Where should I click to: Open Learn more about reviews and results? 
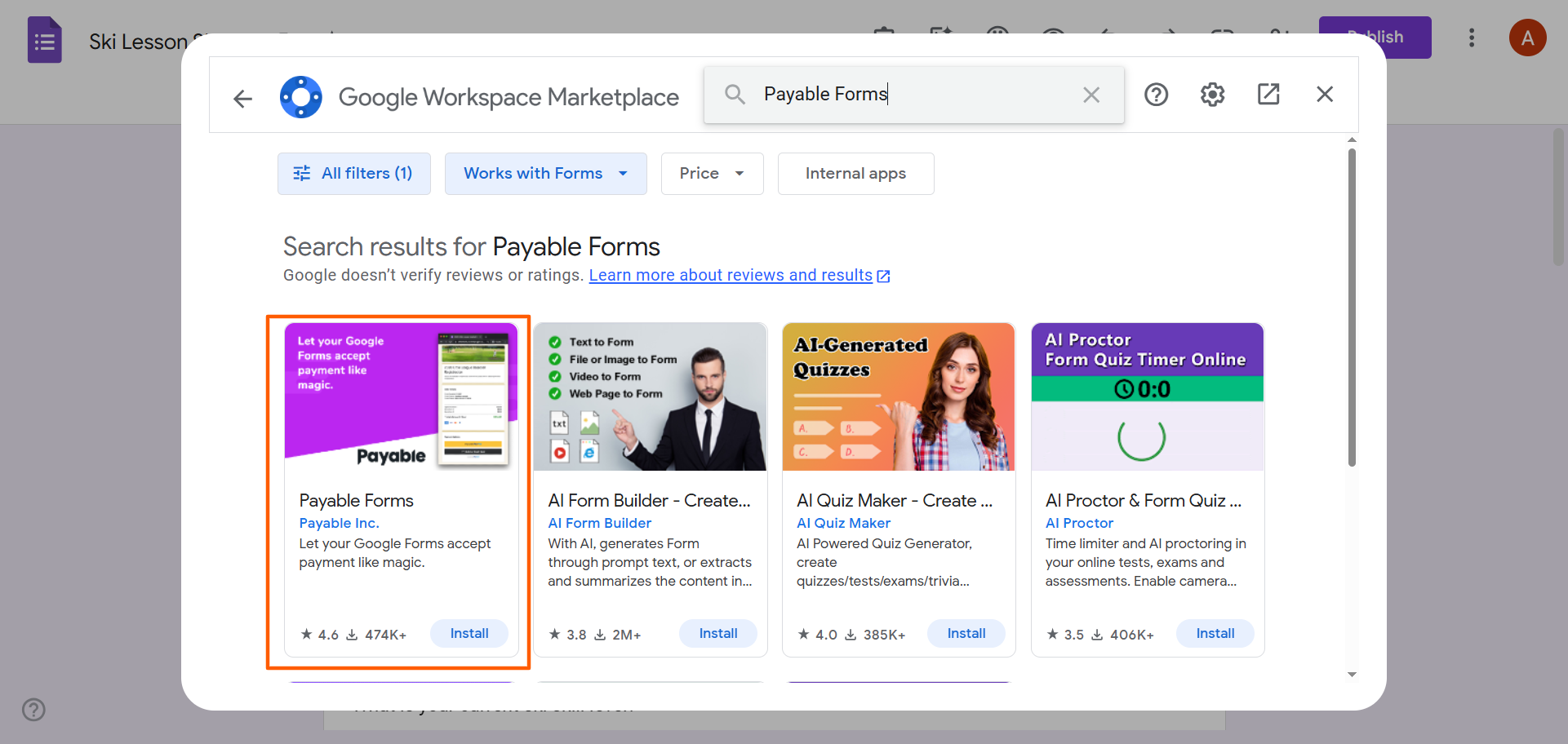pyautogui.click(x=731, y=275)
